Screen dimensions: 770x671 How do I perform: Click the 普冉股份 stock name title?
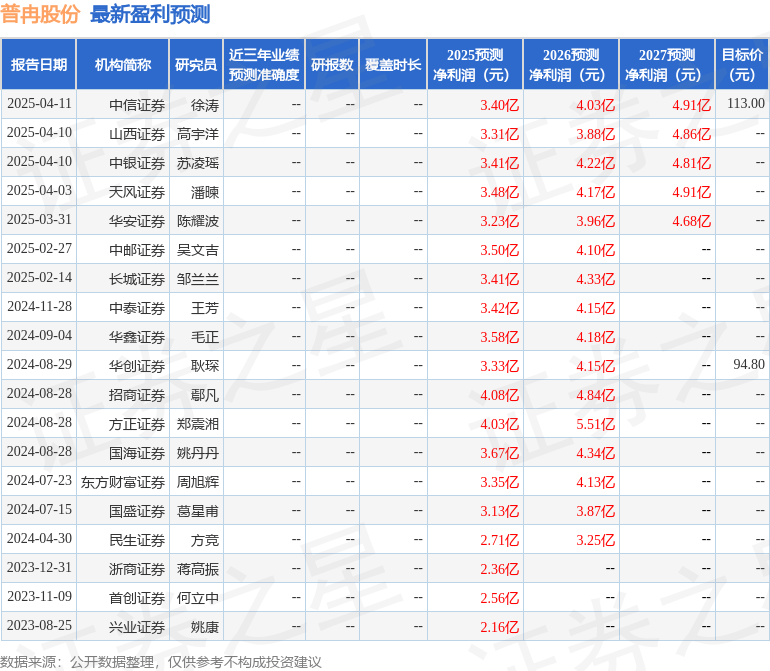pos(40,14)
